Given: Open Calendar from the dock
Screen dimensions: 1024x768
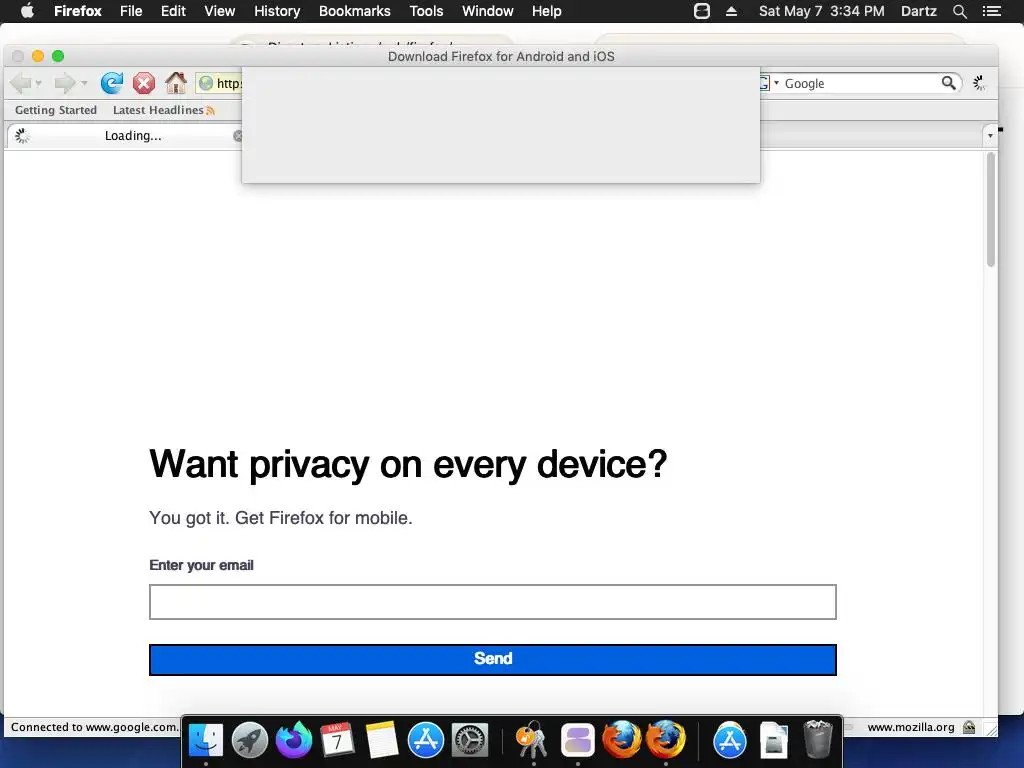Looking at the screenshot, I should point(337,740).
